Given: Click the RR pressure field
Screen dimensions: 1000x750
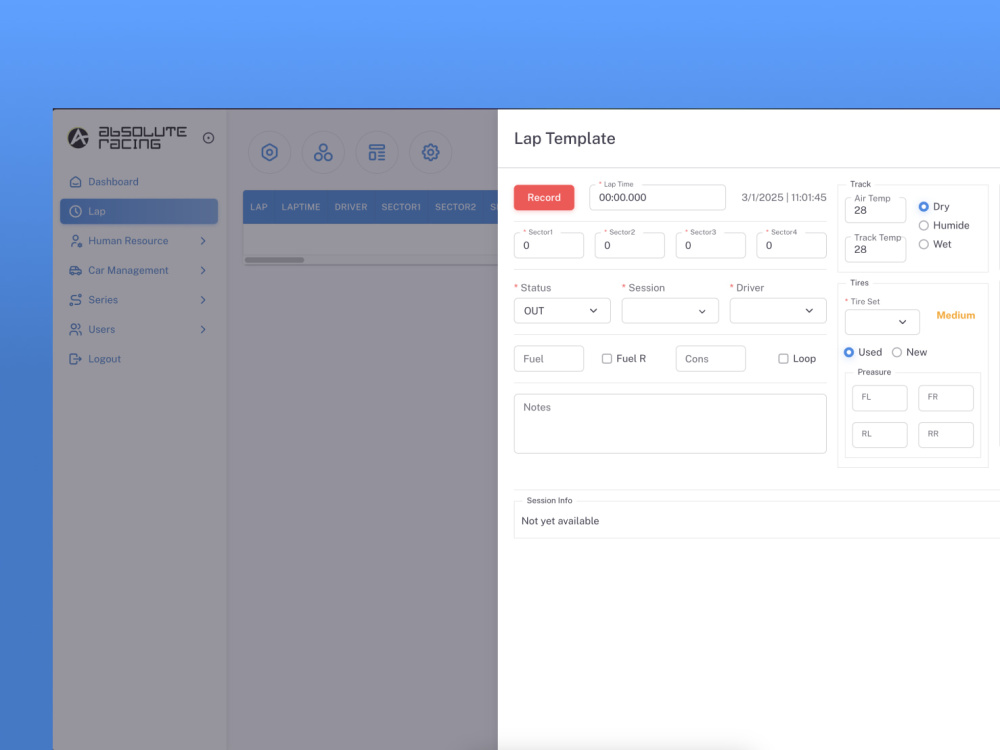Looking at the screenshot, I should (946, 434).
